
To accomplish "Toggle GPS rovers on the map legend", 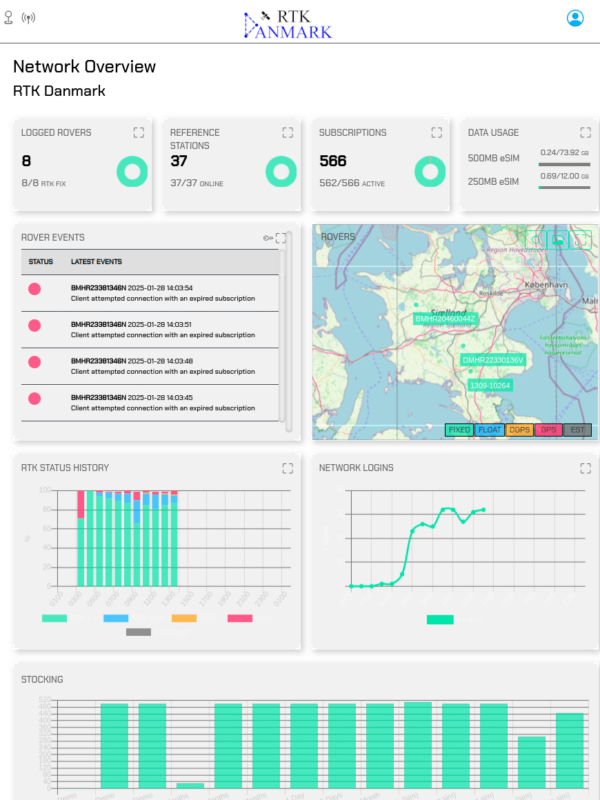I will tap(548, 430).
